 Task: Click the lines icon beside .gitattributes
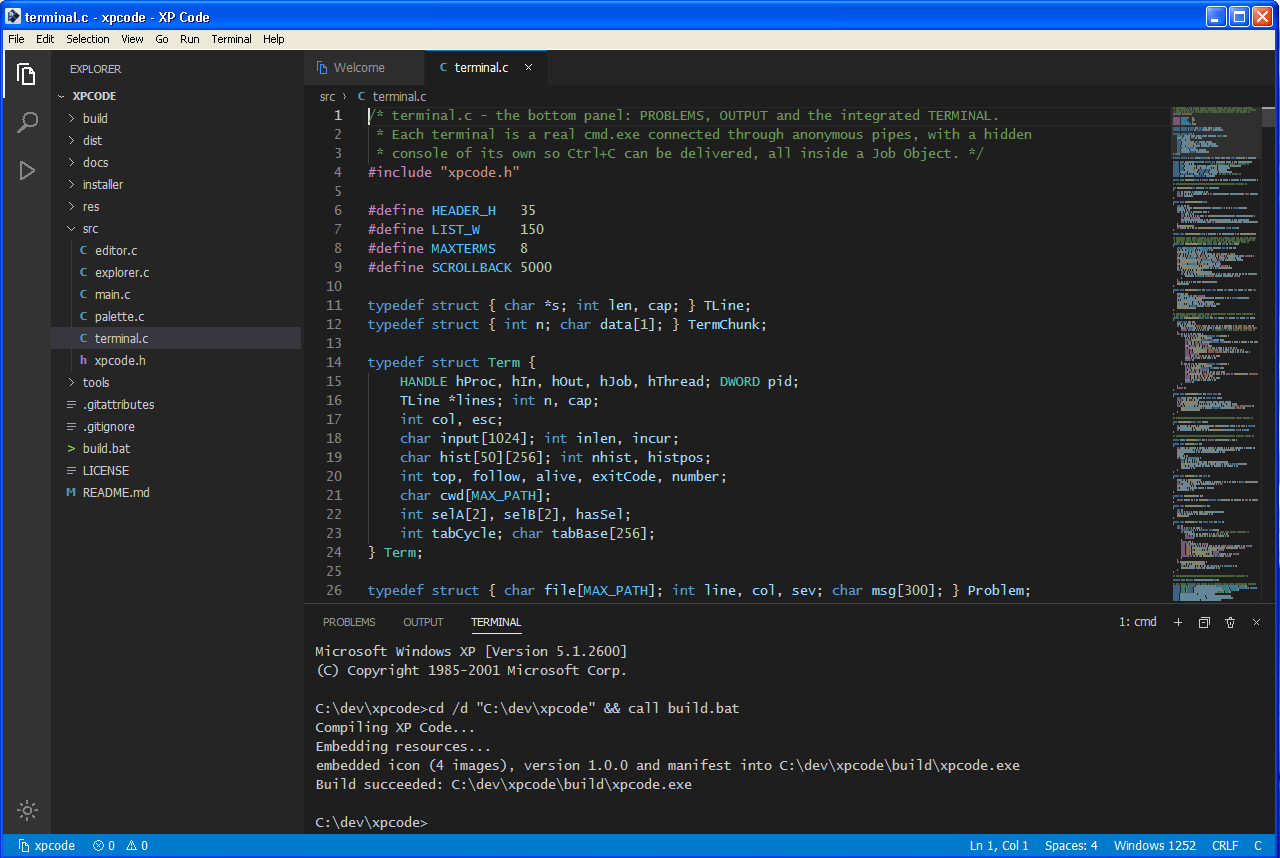pyautogui.click(x=71, y=404)
